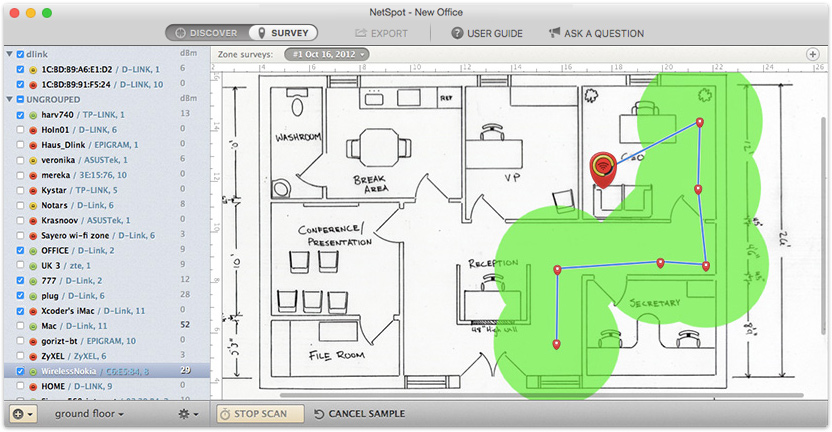Open the #1 Oct 16, 2012 survey dropdown
The image size is (832, 432).
pos(327,54)
